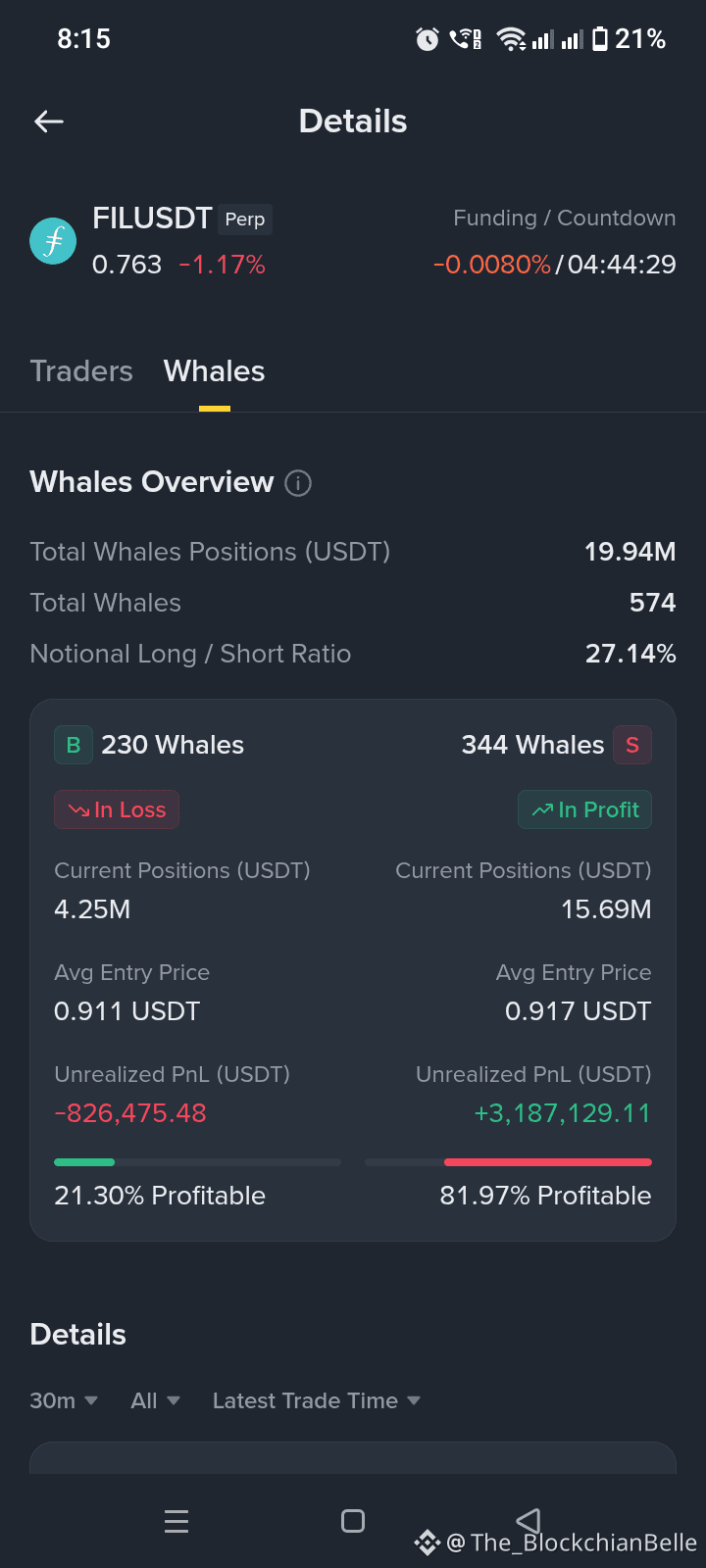
Task: Tap the 81.97% Profitable red progress bar
Action: pos(508,1162)
